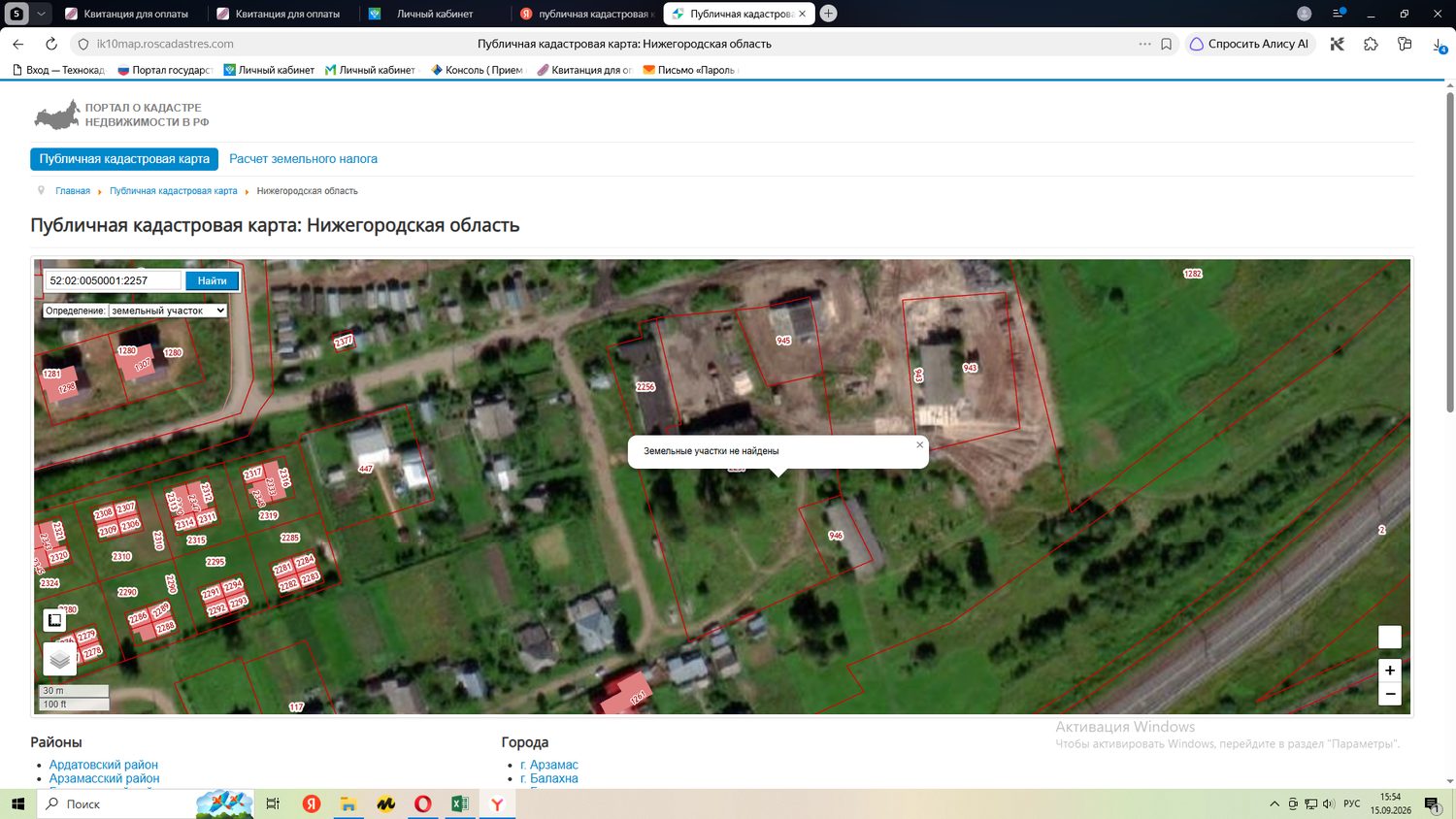
Task: Open 'Расчет земельного налога' tab
Action: 303,159
